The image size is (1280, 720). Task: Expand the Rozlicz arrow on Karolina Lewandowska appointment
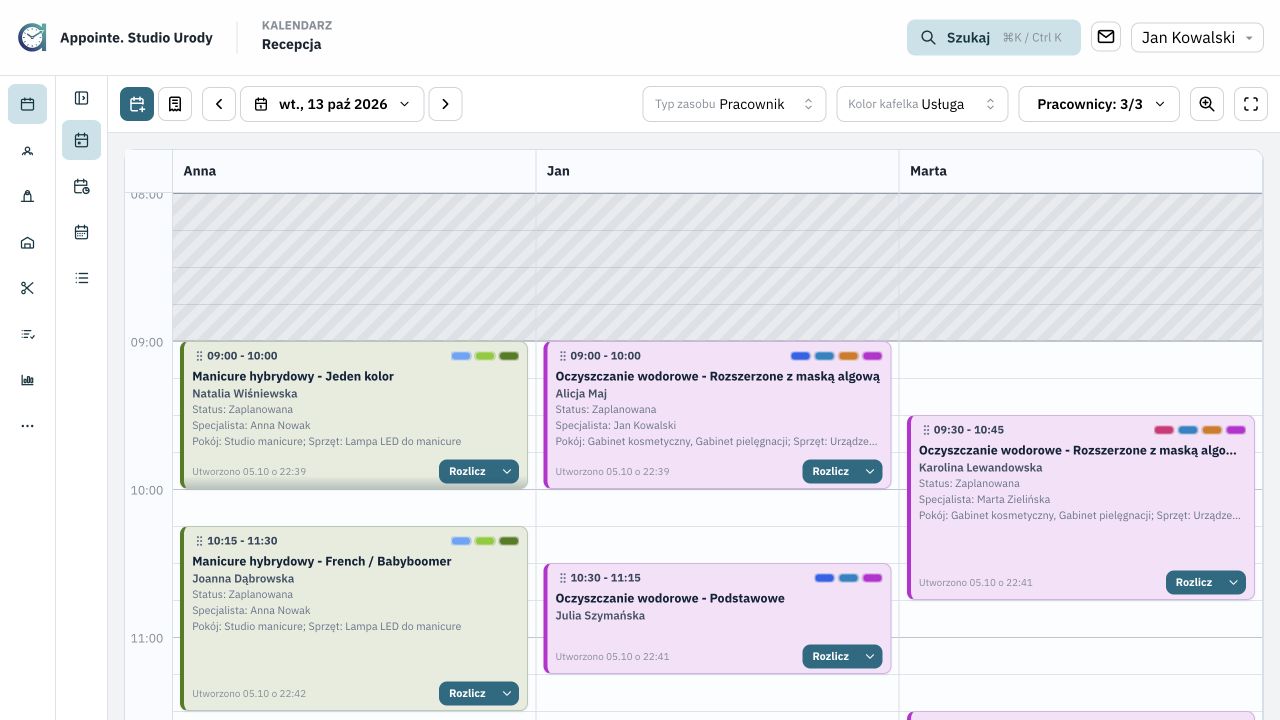pyautogui.click(x=1234, y=583)
